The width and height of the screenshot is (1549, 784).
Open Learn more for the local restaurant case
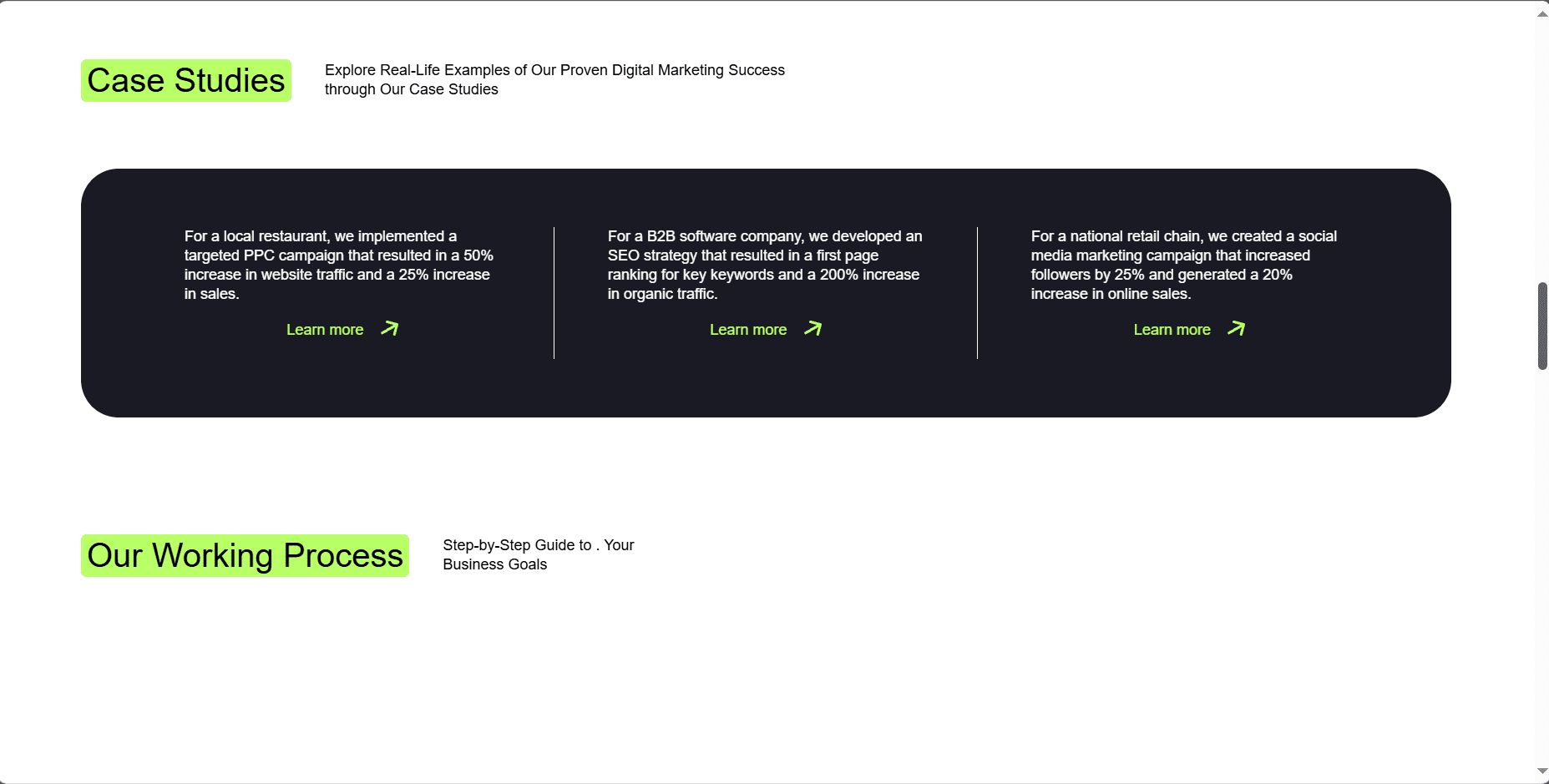coord(325,330)
